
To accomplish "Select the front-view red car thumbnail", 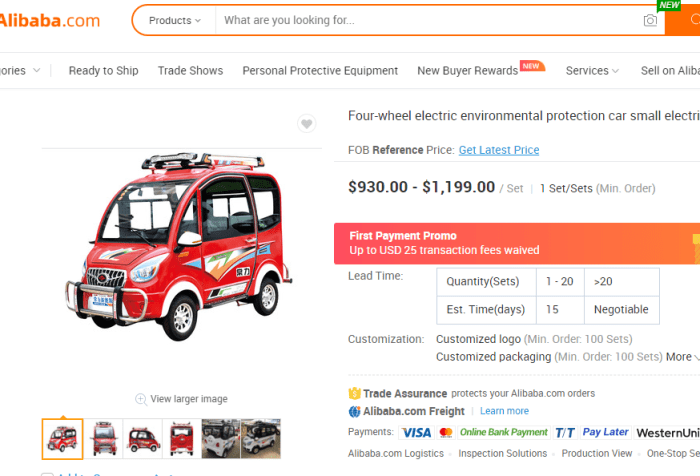I will tap(102, 438).
